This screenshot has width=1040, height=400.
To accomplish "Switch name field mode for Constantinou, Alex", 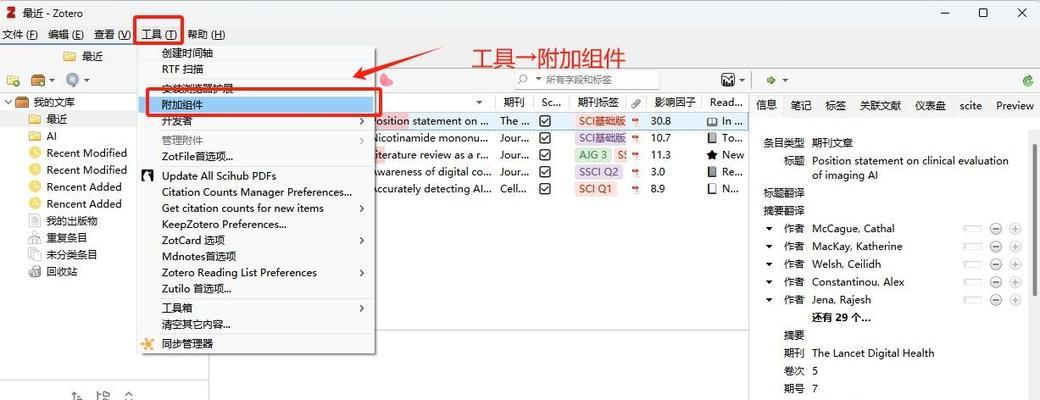I will coord(972,282).
